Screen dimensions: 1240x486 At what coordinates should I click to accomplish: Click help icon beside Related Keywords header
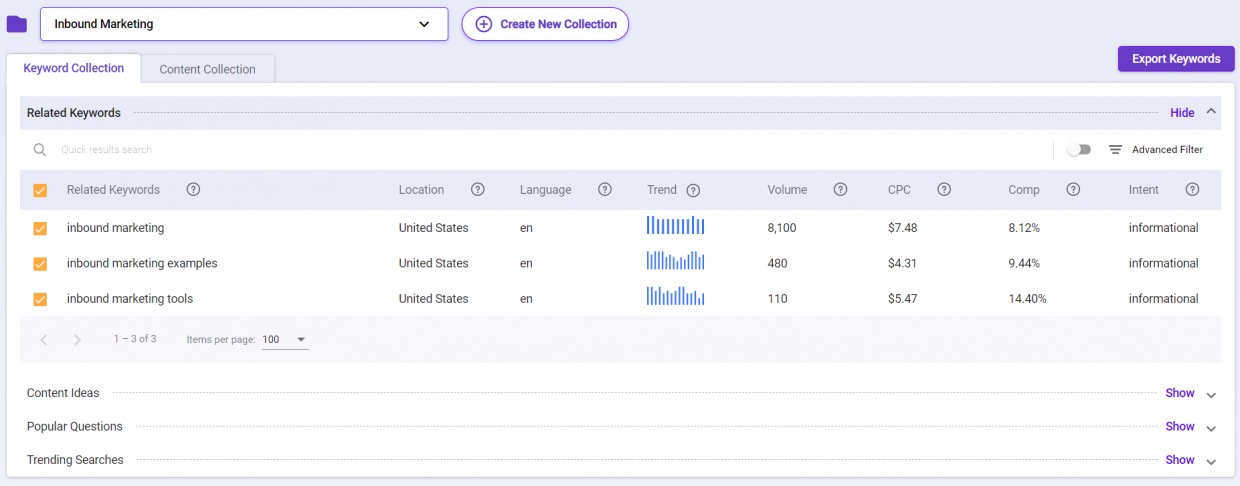tap(194, 190)
